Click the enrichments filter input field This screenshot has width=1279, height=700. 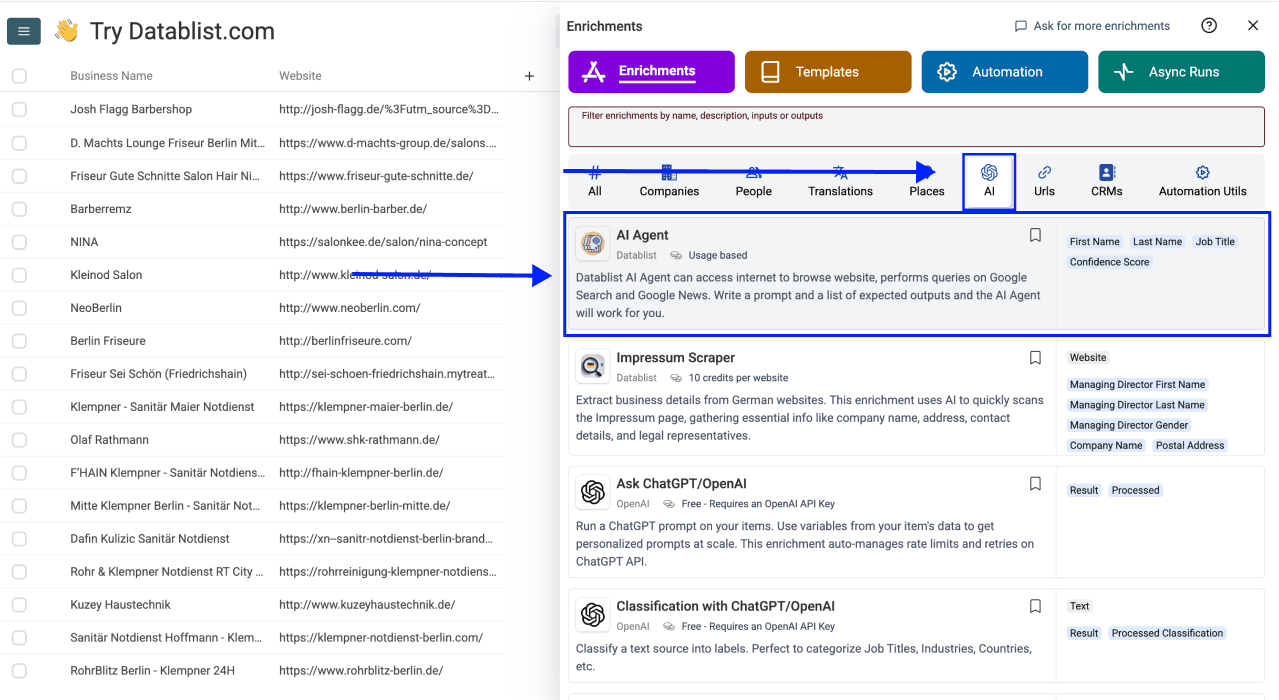[914, 126]
